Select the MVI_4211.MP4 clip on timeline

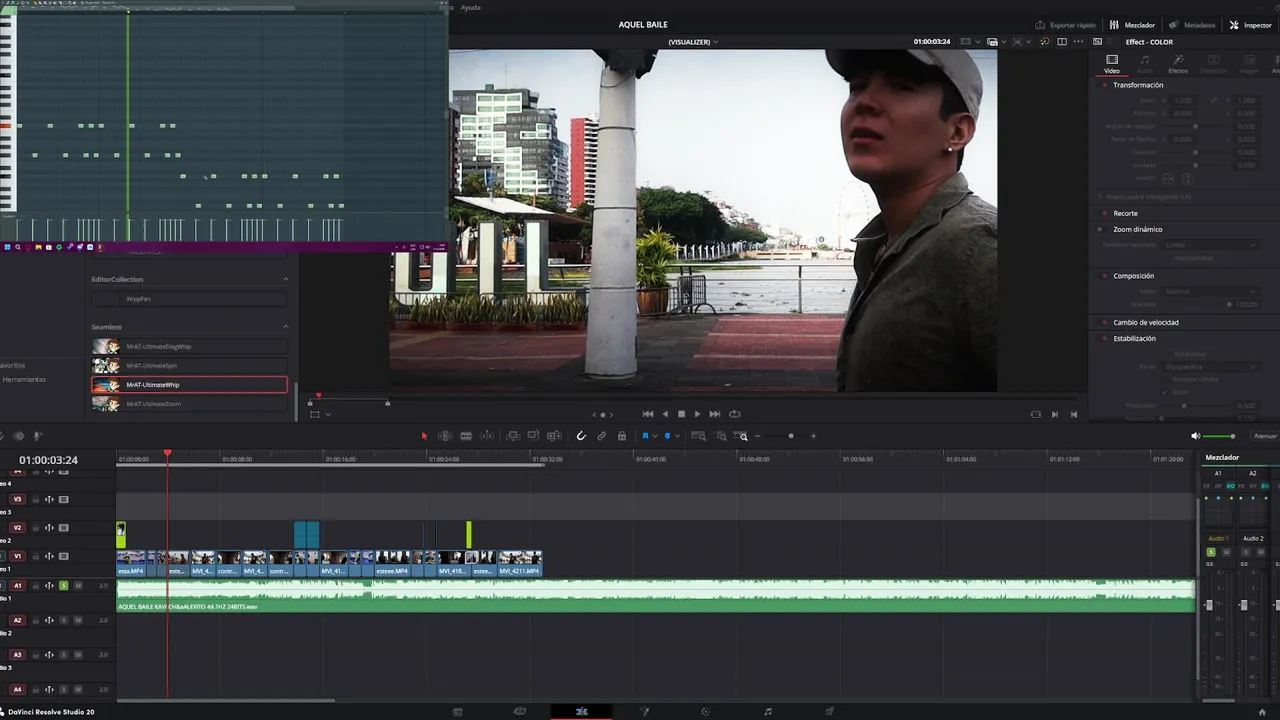[x=520, y=563]
